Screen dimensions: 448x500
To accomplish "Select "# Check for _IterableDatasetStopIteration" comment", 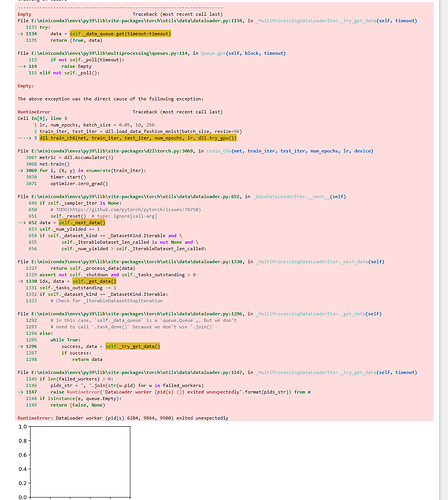I will pos(107,301).
